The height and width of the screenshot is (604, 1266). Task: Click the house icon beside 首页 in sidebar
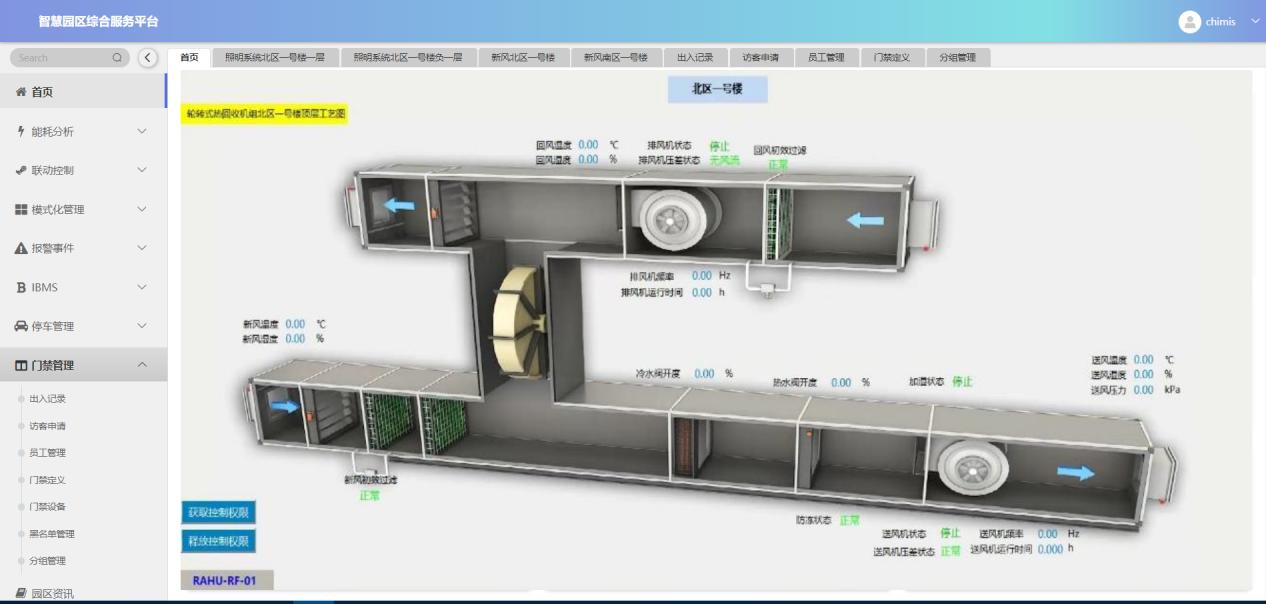coord(21,92)
